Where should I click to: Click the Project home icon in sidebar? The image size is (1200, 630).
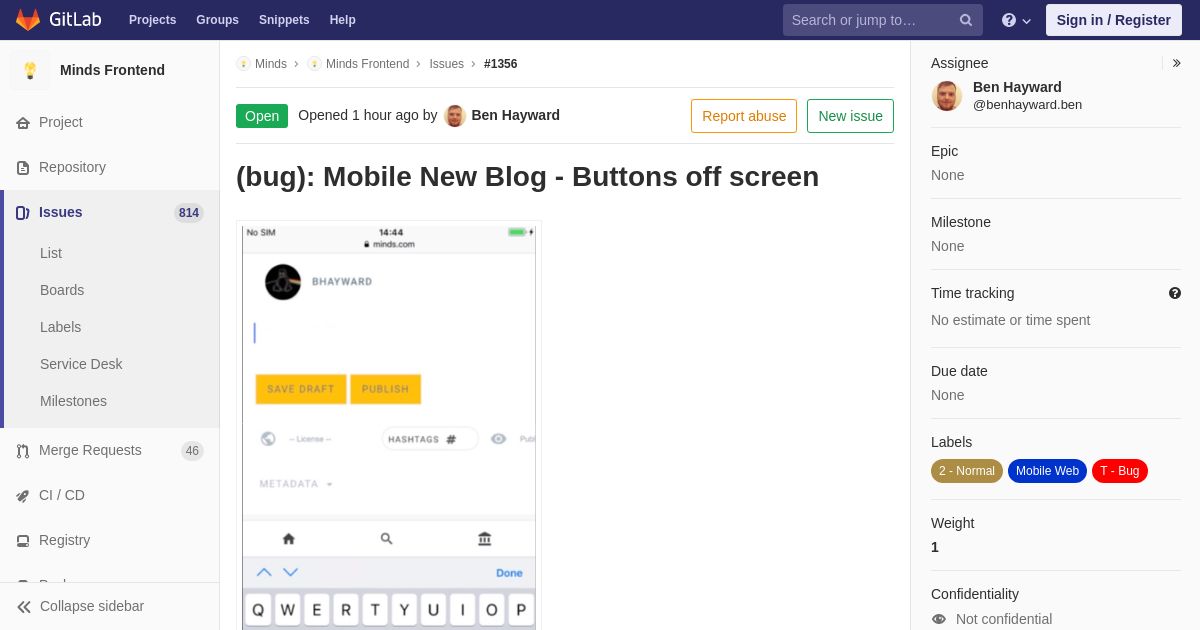click(x=23, y=123)
